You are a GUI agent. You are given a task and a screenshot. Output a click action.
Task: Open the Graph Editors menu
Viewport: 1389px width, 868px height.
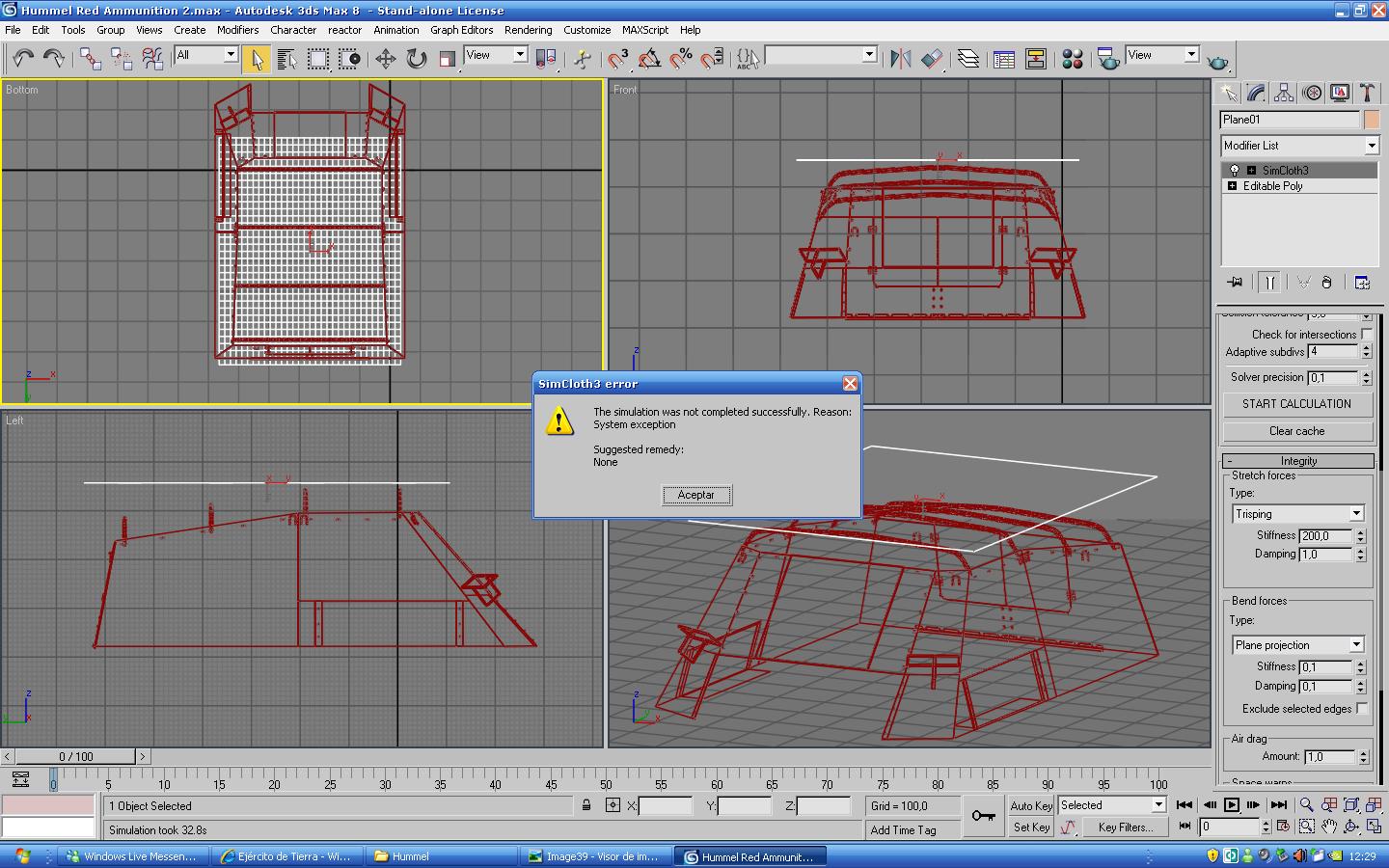point(461,30)
